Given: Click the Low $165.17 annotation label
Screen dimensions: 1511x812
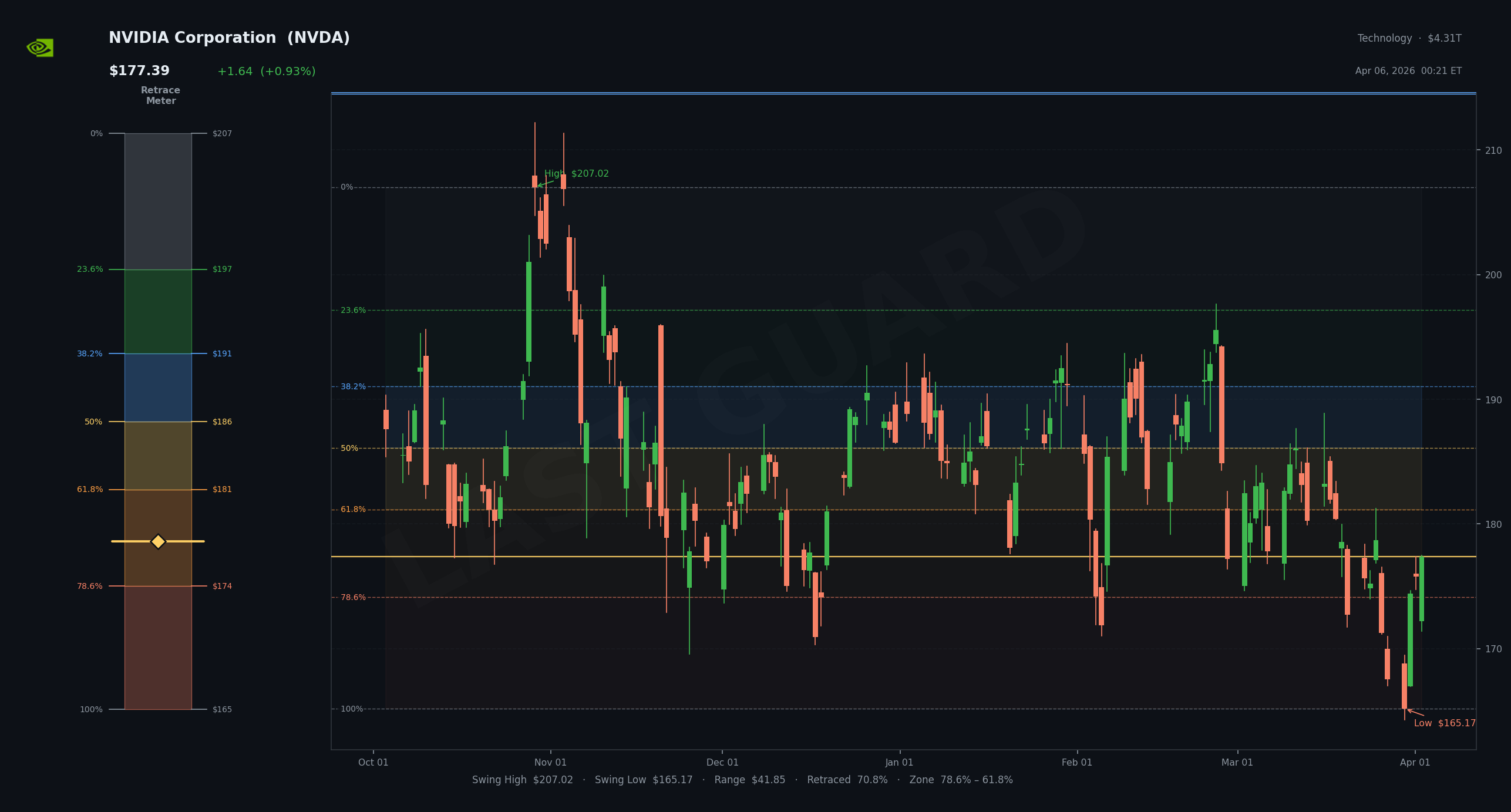Looking at the screenshot, I should (1444, 723).
